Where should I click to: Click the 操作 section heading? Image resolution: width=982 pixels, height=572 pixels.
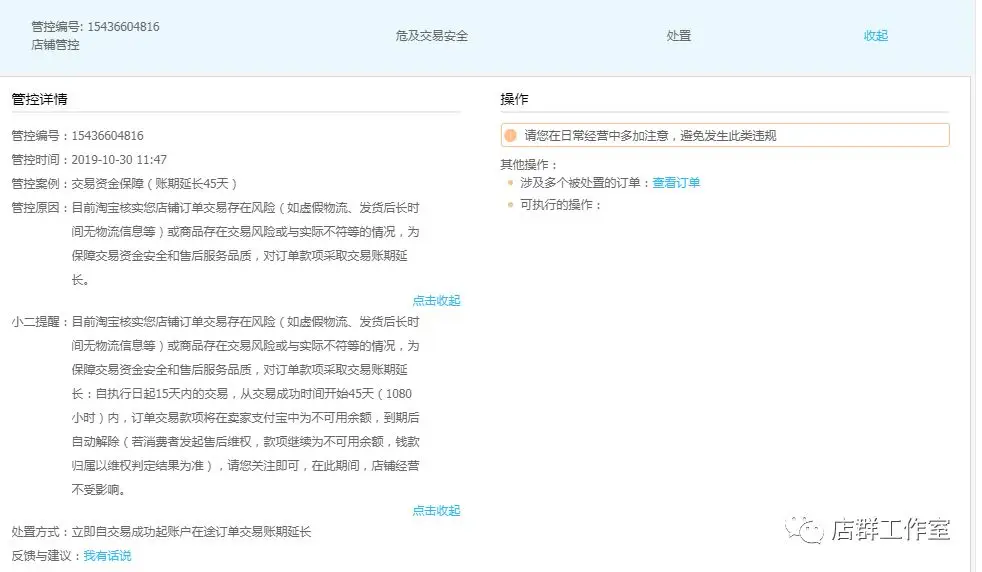(514, 99)
